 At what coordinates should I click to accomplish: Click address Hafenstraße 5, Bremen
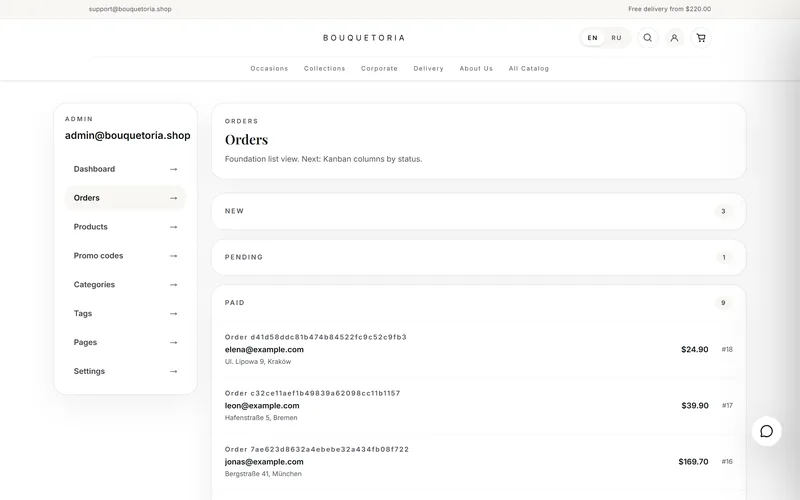pyautogui.click(x=261, y=418)
